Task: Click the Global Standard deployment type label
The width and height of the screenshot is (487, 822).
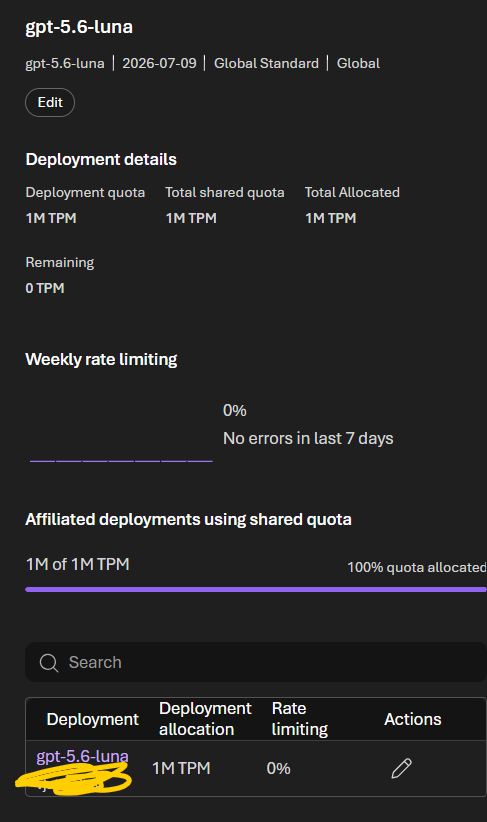Action: (266, 63)
